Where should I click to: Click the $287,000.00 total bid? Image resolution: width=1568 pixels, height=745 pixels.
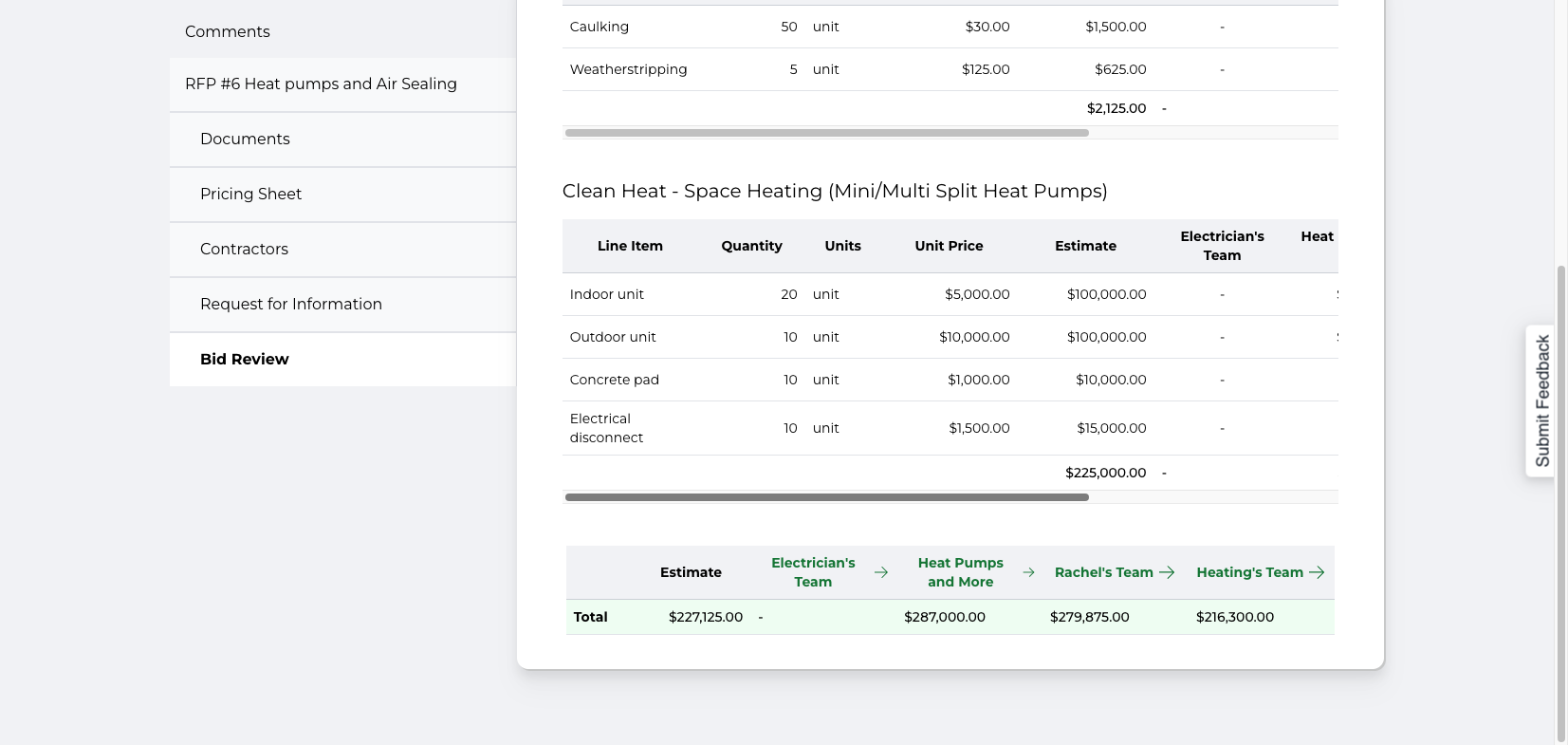click(945, 617)
